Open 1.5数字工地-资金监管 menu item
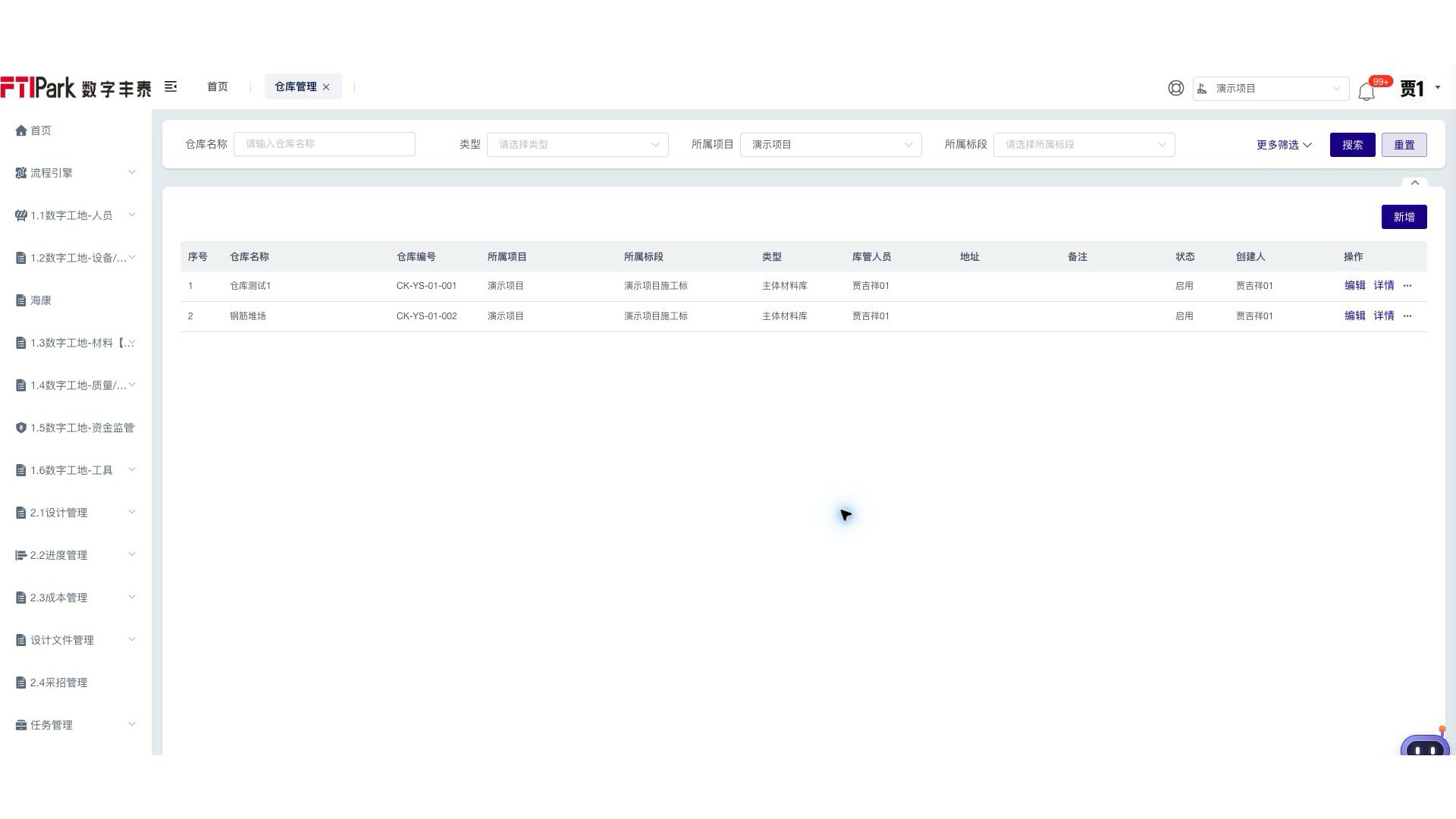The image size is (1456, 819). point(76,428)
